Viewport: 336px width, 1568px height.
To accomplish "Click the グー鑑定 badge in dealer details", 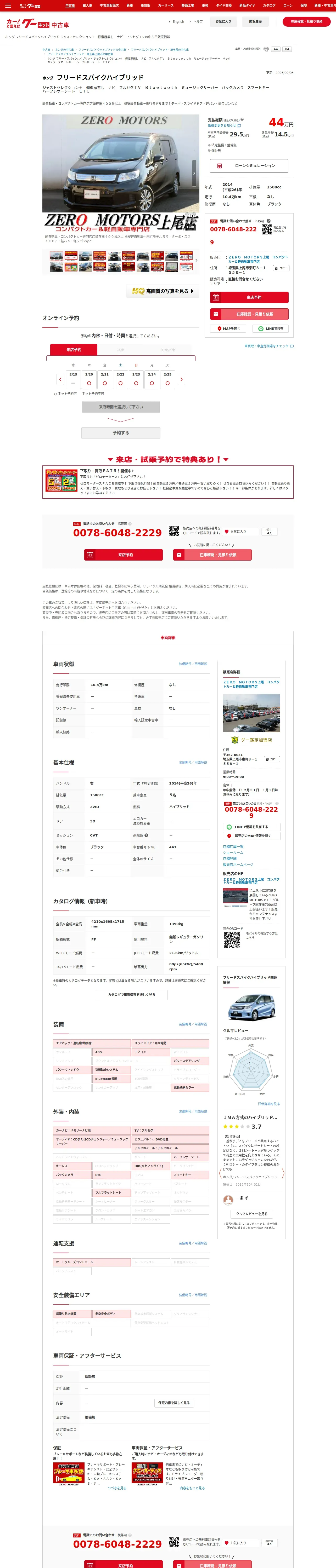I will (x=234, y=740).
